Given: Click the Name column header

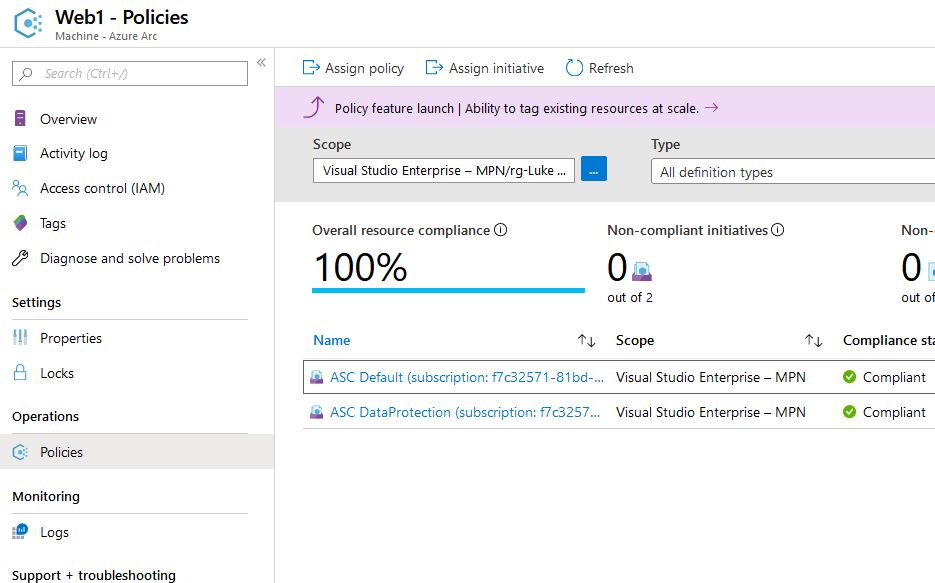Looking at the screenshot, I should (x=332, y=340).
